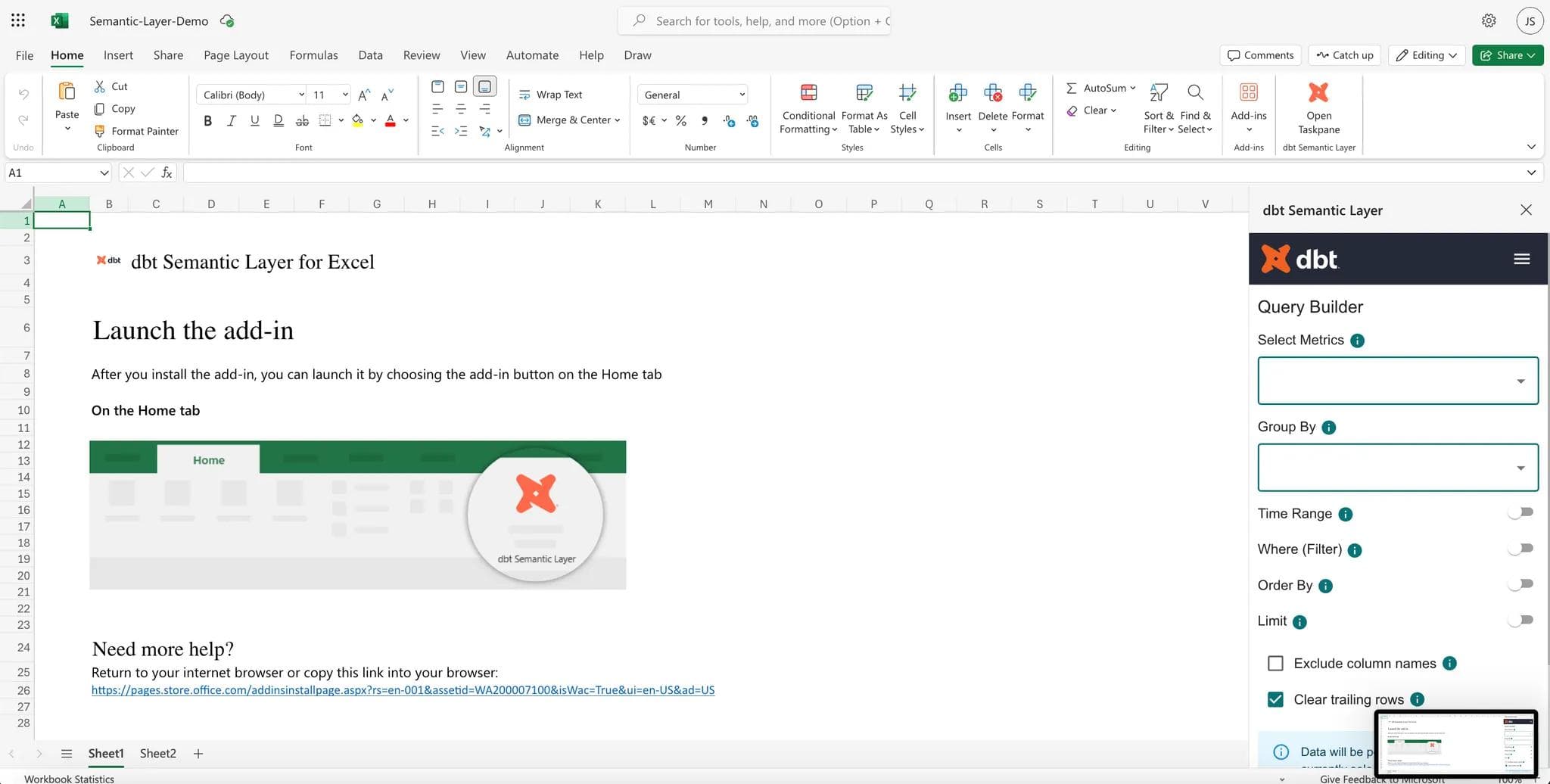Enable the Limit toggle
The width and height of the screenshot is (1550, 784).
[x=1520, y=620]
